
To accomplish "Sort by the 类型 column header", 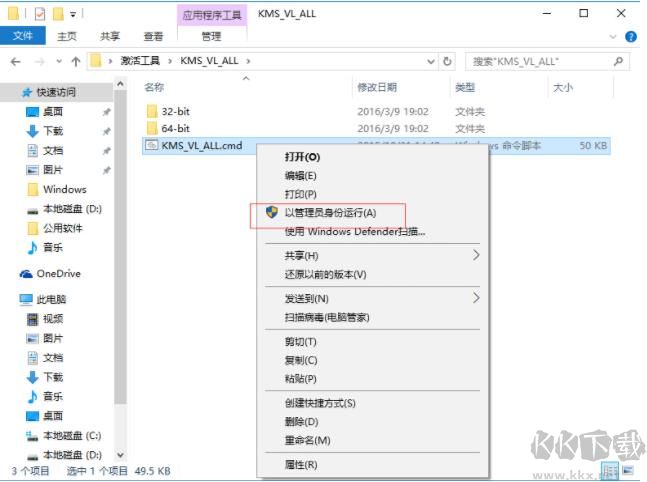I will coord(465,87).
